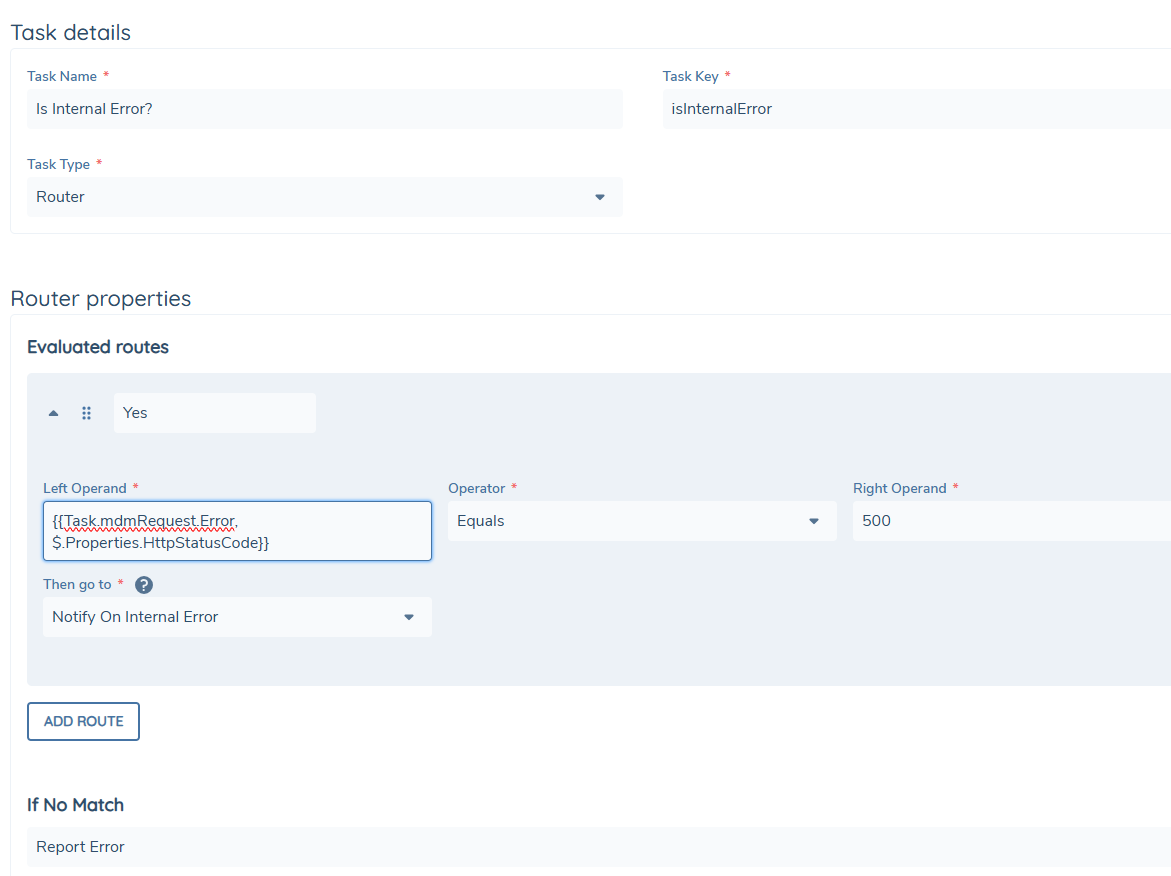Screen dimensions: 1171x876
Task: Open the Operator dropdown showing Equals
Action: coord(641,521)
